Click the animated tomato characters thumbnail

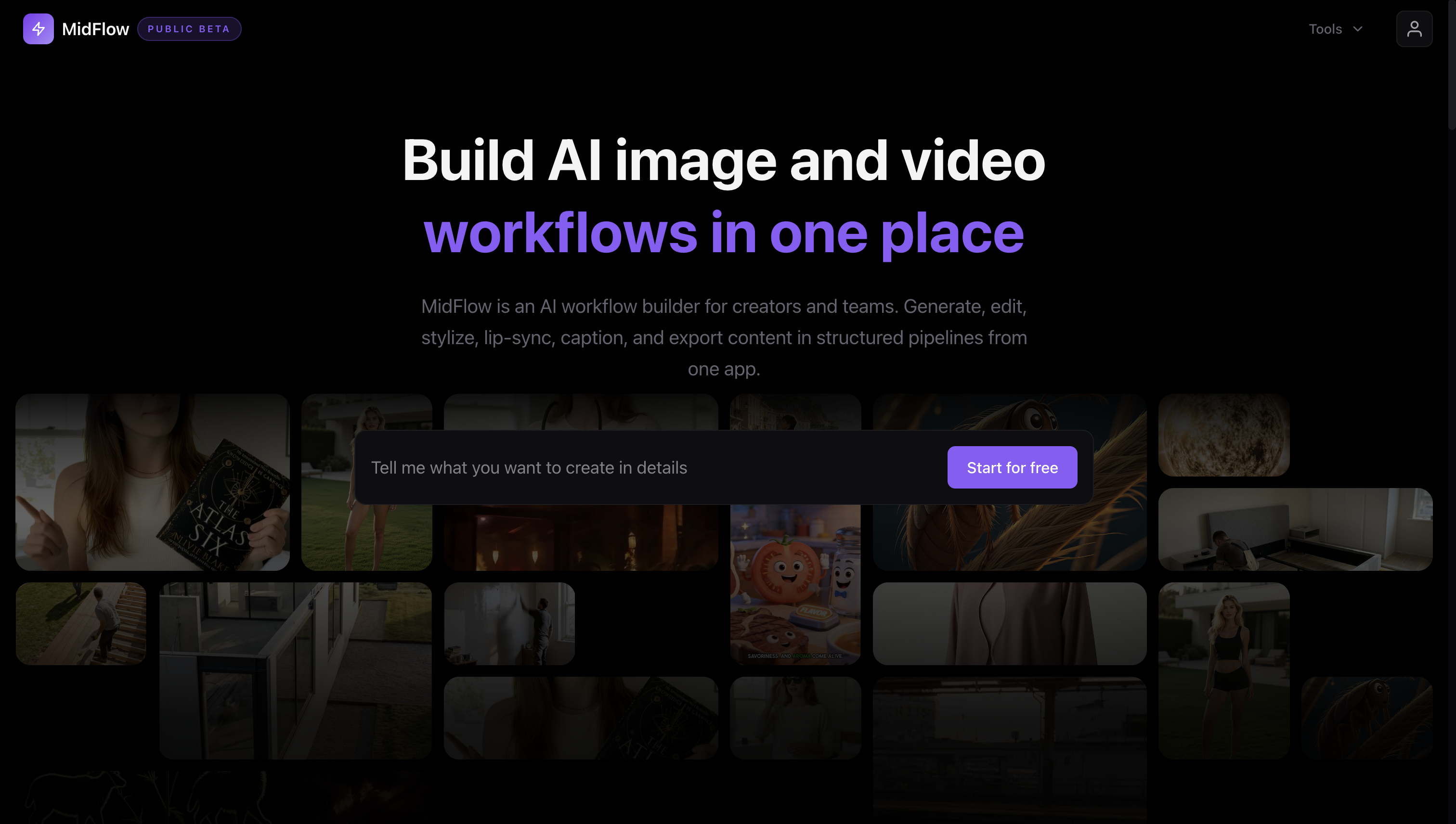(x=795, y=583)
